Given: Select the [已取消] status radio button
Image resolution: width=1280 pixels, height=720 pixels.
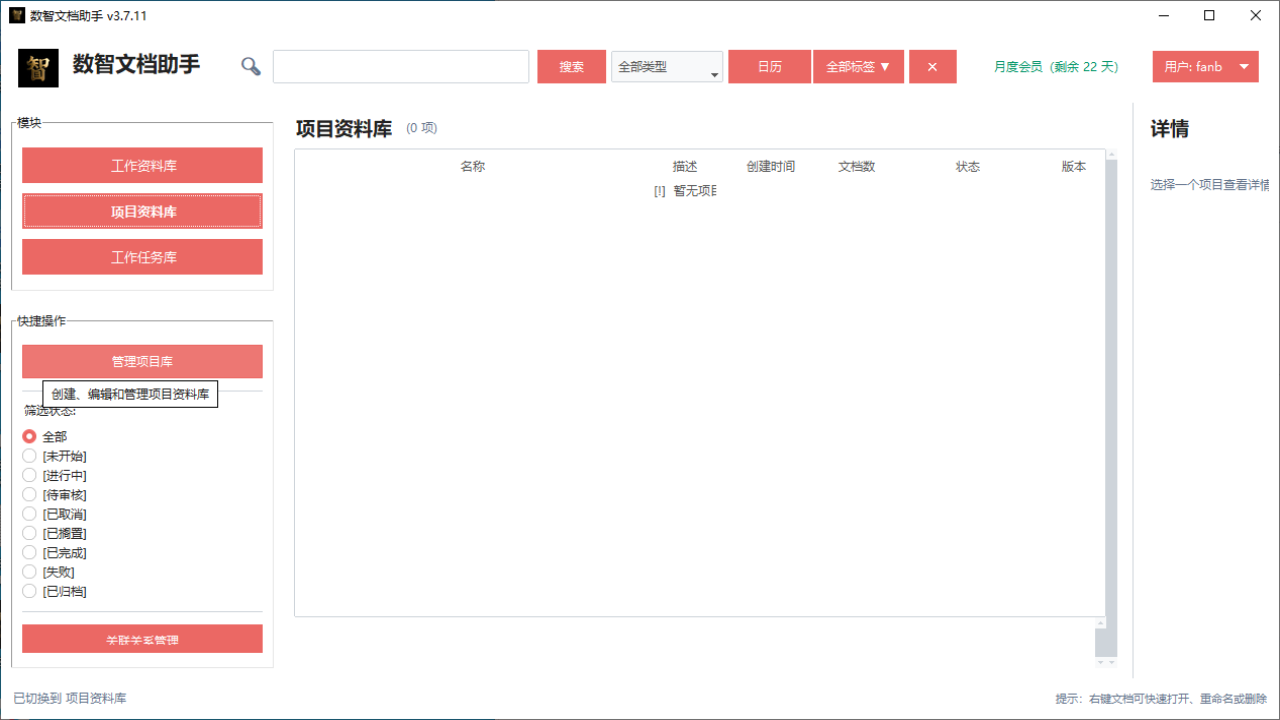Looking at the screenshot, I should (29, 514).
